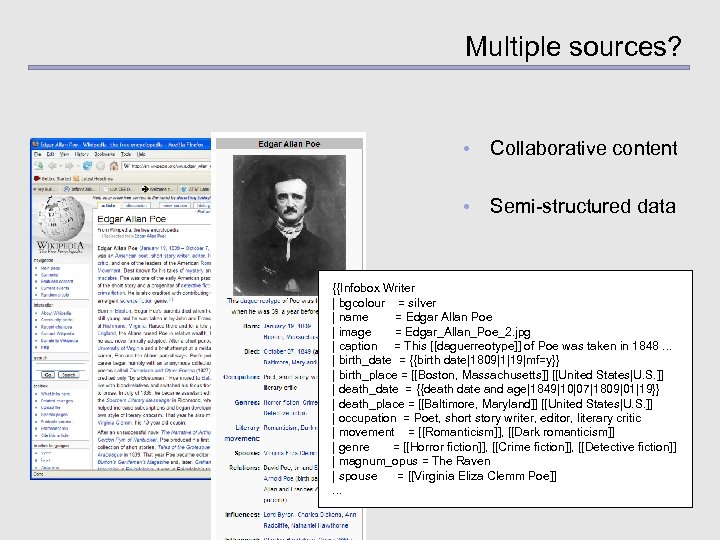
Task: Click the Latest Headlines feed icon
Action: [x=76, y=179]
